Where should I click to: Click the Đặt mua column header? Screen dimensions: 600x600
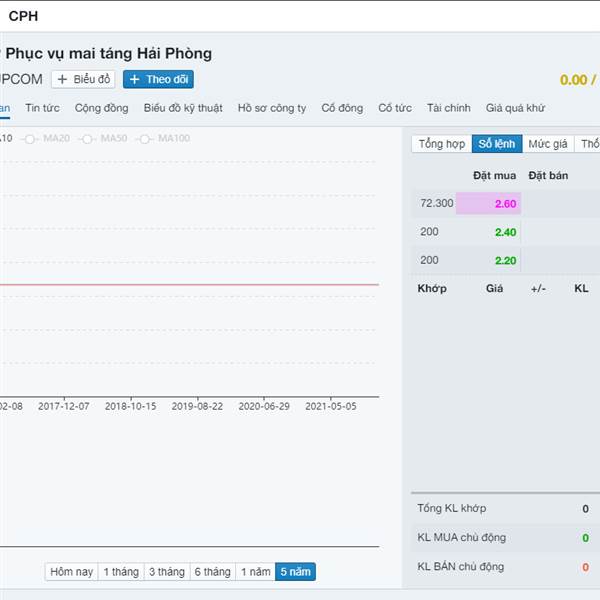[494, 176]
